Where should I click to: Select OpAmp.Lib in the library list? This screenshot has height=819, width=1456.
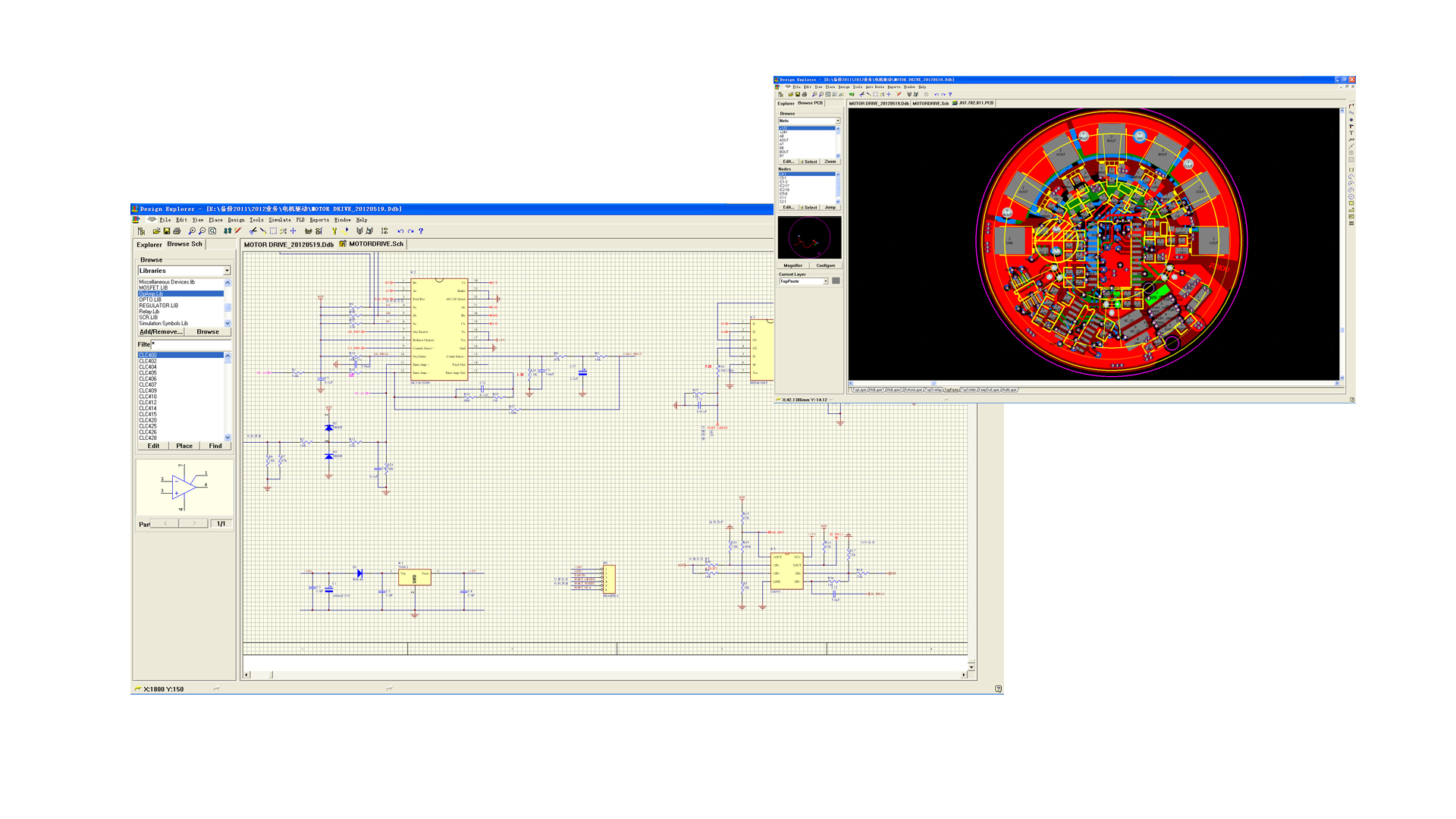coord(180,293)
